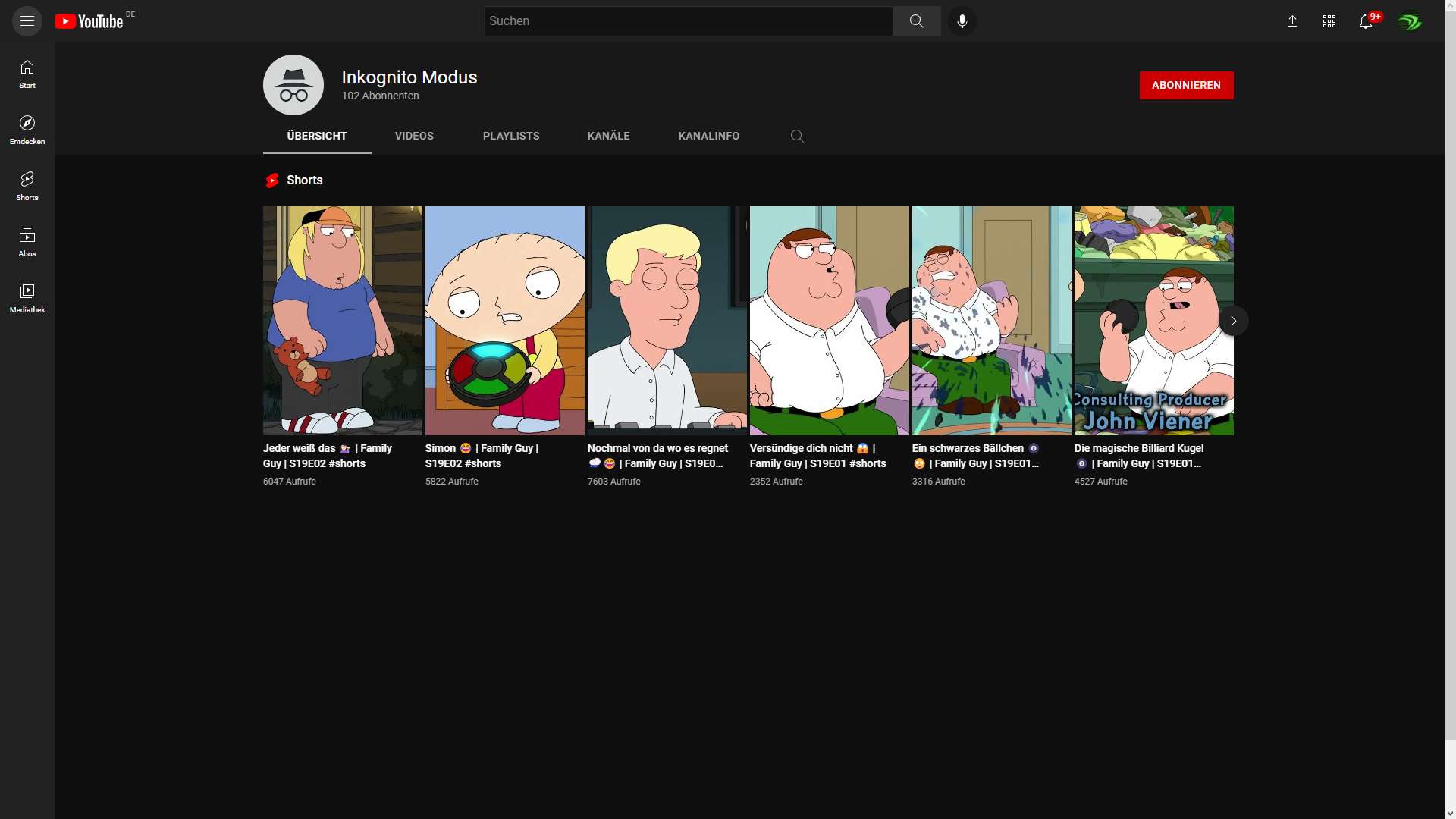The image size is (1456, 819).
Task: Open Mediathek library in sidebar
Action: click(27, 298)
